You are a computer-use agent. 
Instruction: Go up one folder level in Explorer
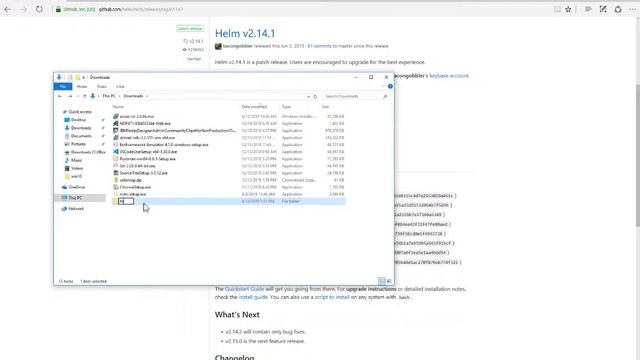coord(84,96)
